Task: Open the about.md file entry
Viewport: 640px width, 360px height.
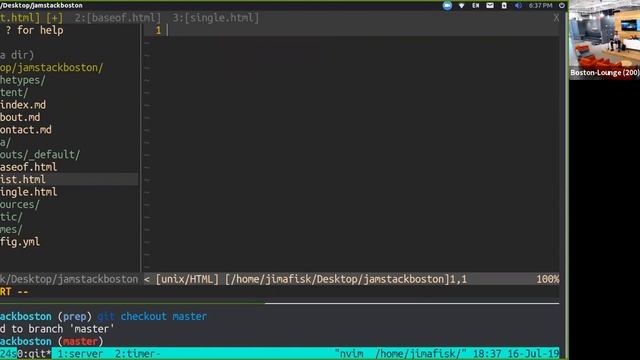Action: tap(20, 117)
